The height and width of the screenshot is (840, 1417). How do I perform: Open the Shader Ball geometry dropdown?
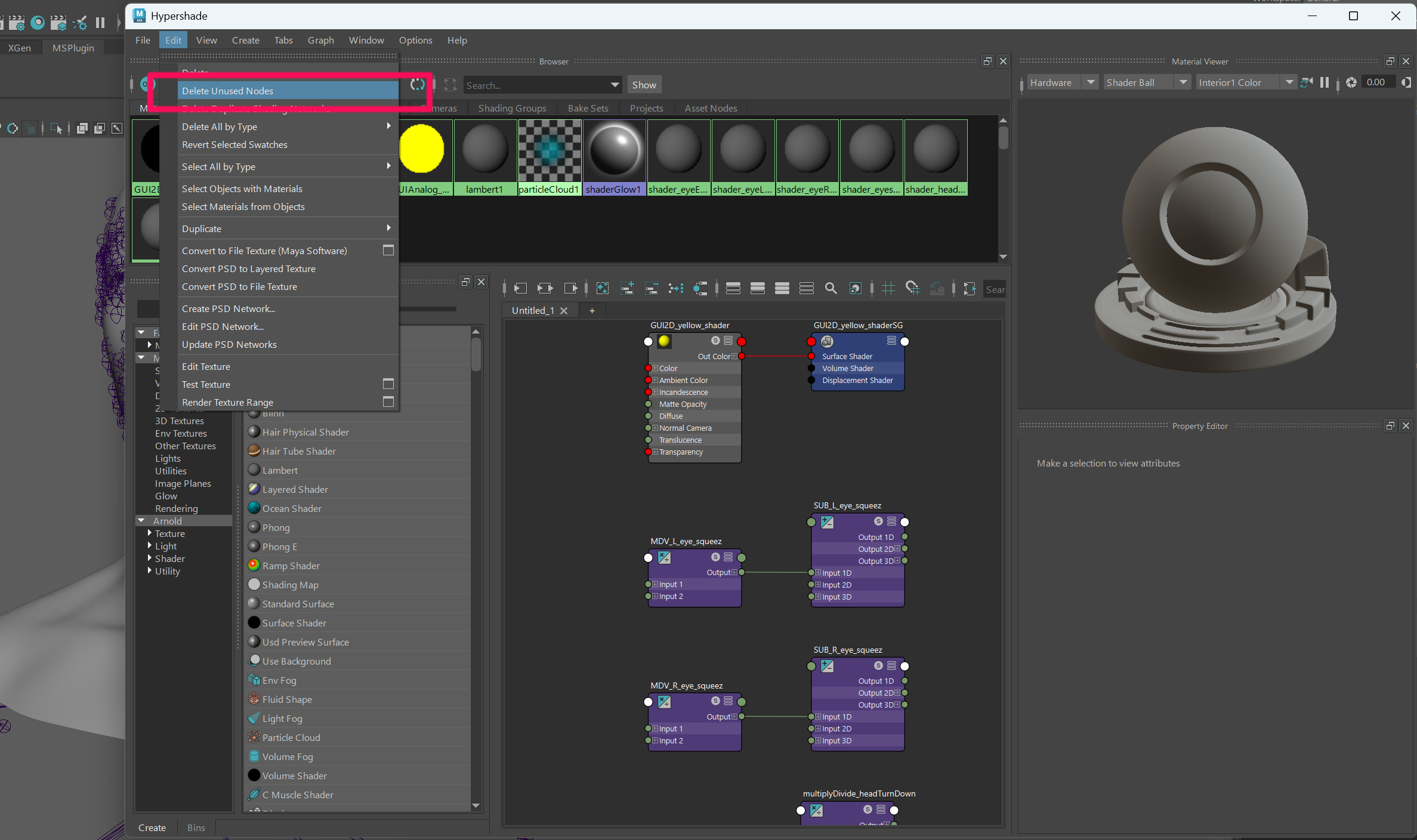point(1183,82)
